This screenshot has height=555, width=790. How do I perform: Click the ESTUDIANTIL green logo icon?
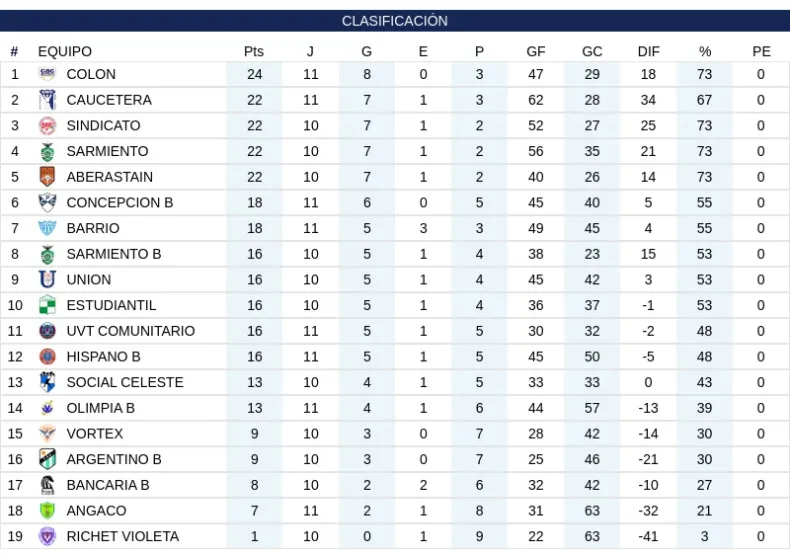47,305
